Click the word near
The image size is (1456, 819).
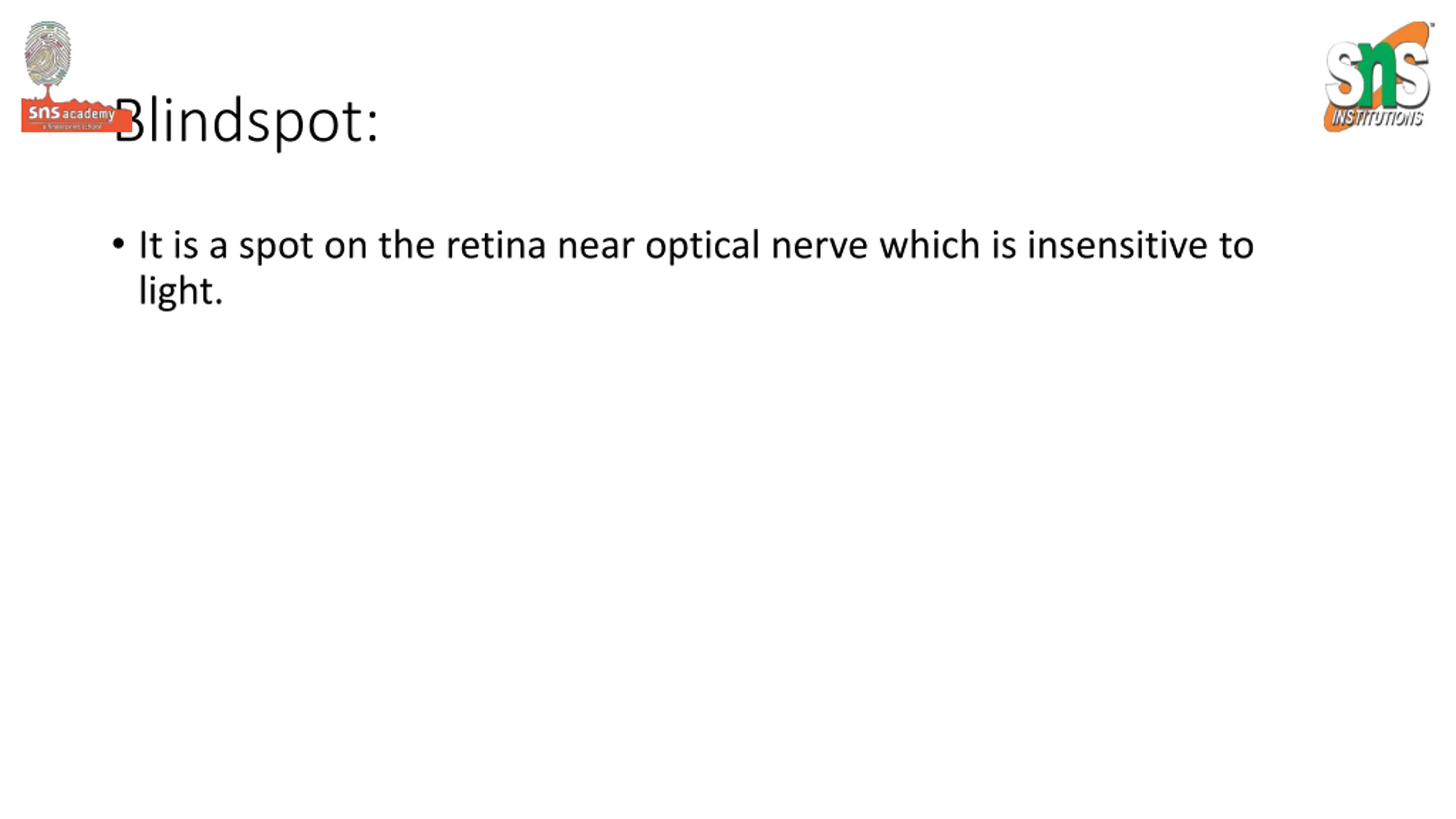[x=595, y=248]
